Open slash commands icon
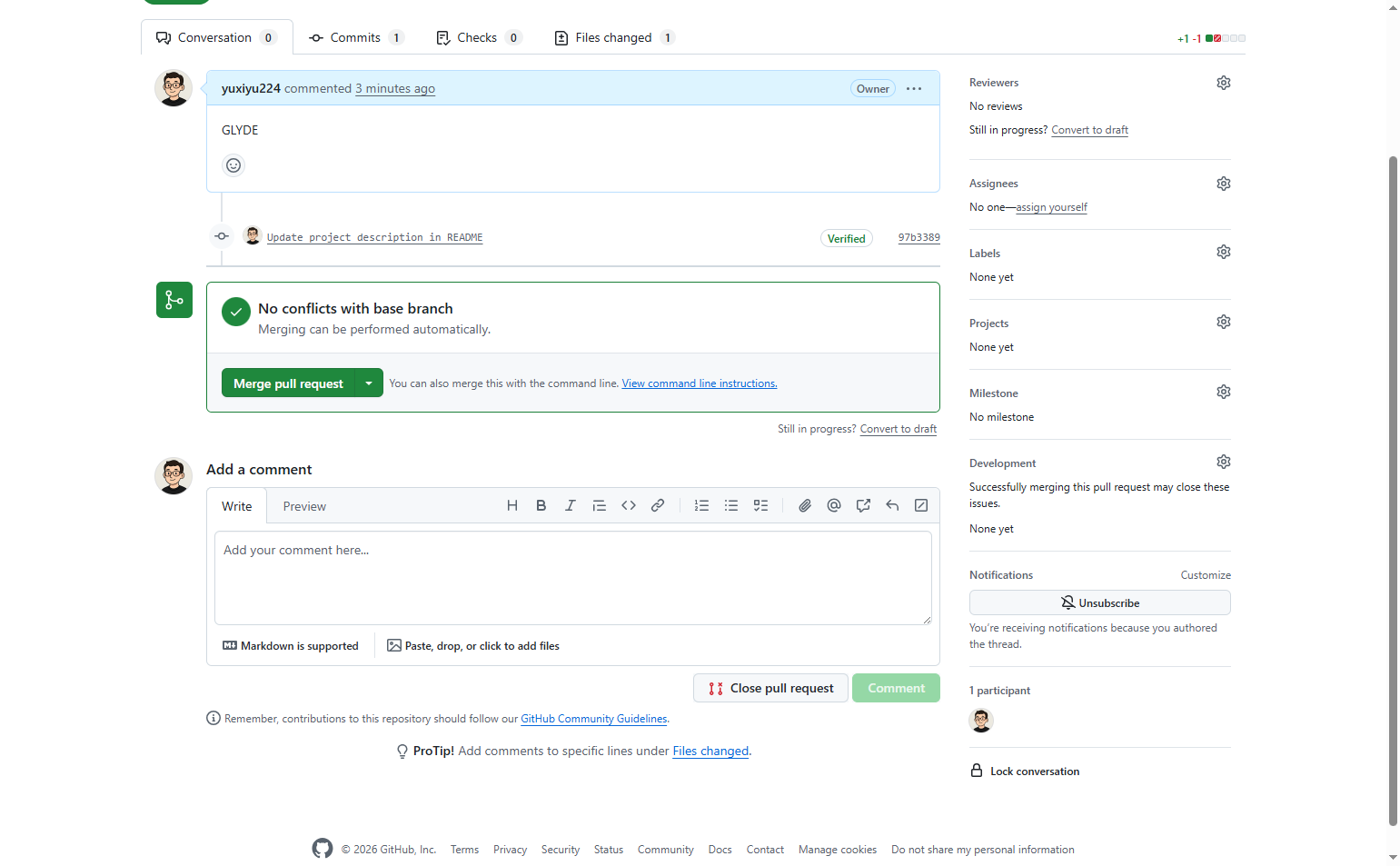Viewport: 1400px width, 866px height. point(921,505)
